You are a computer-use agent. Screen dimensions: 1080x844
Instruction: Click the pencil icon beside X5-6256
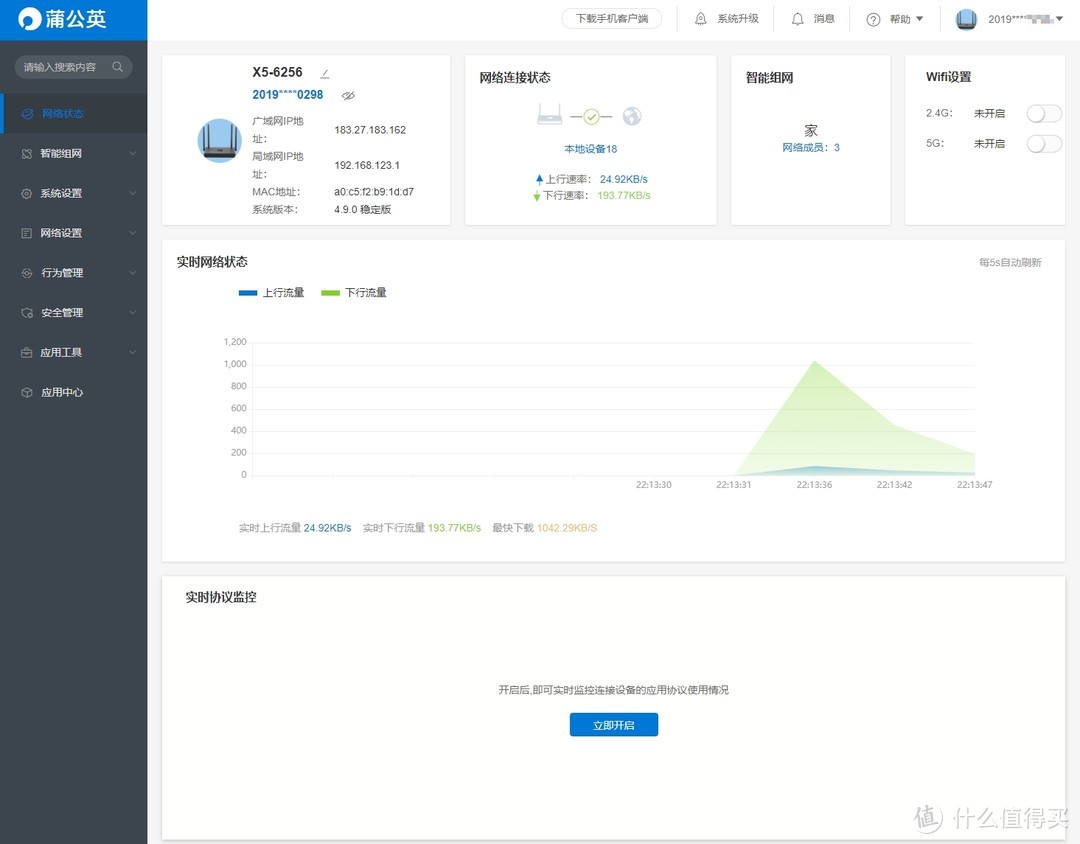[x=324, y=74]
